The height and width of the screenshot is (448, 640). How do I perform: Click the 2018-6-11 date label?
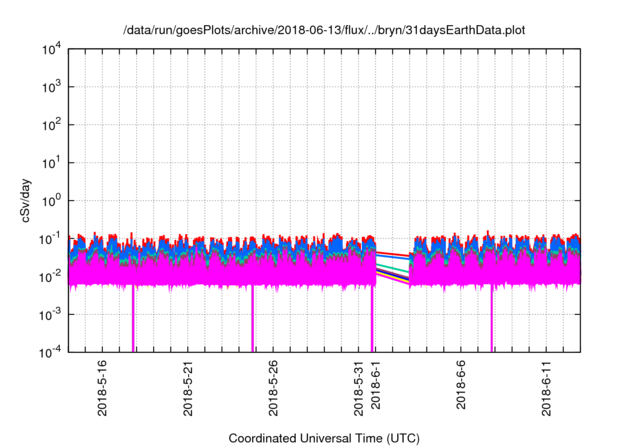click(x=547, y=388)
